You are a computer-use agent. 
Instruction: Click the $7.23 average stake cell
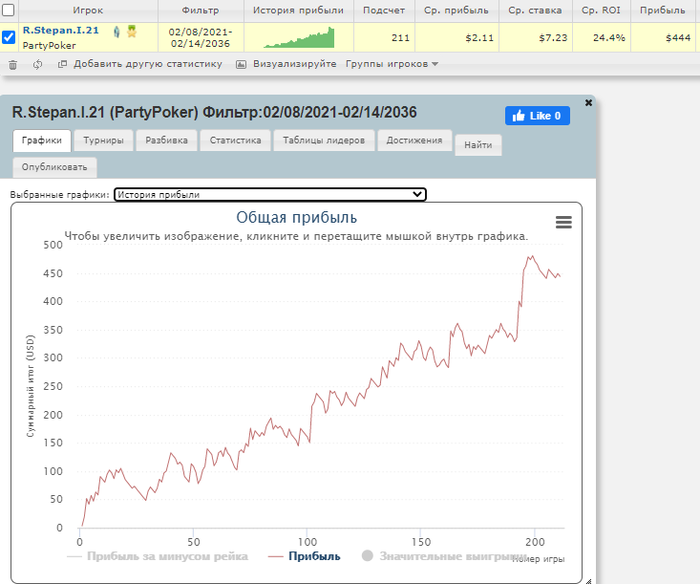click(x=535, y=38)
